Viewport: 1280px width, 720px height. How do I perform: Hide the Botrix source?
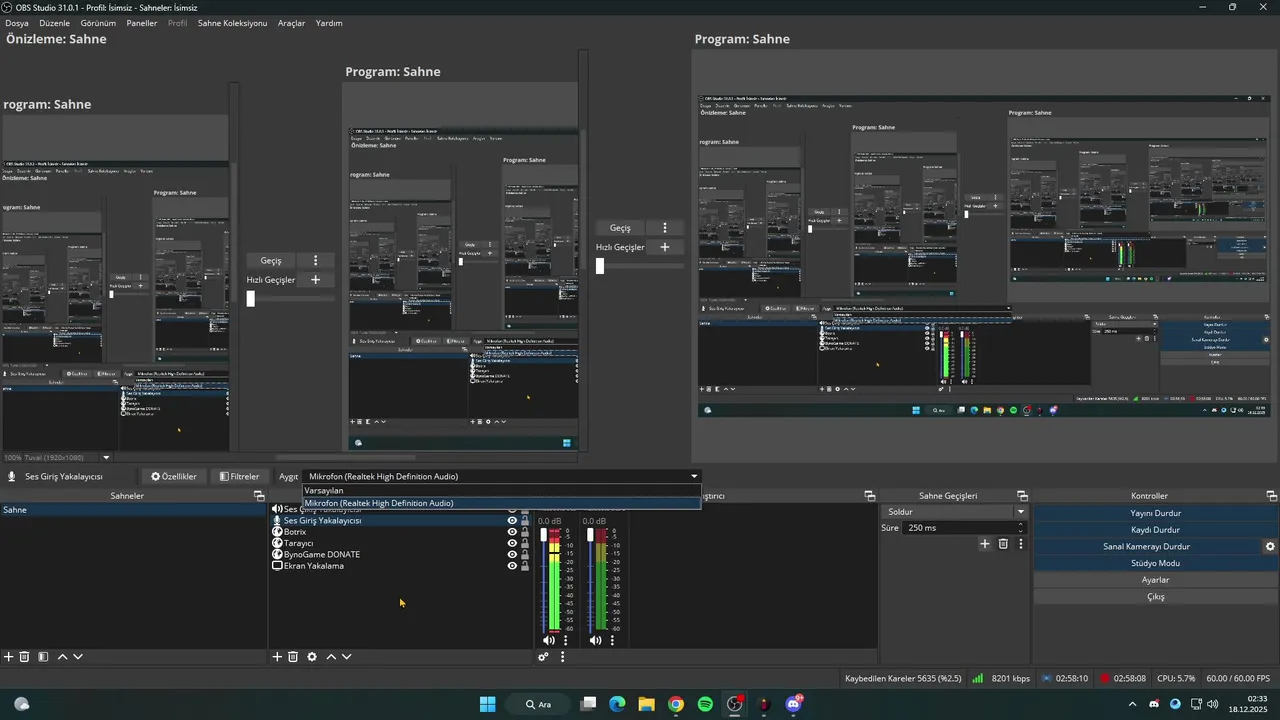point(512,532)
